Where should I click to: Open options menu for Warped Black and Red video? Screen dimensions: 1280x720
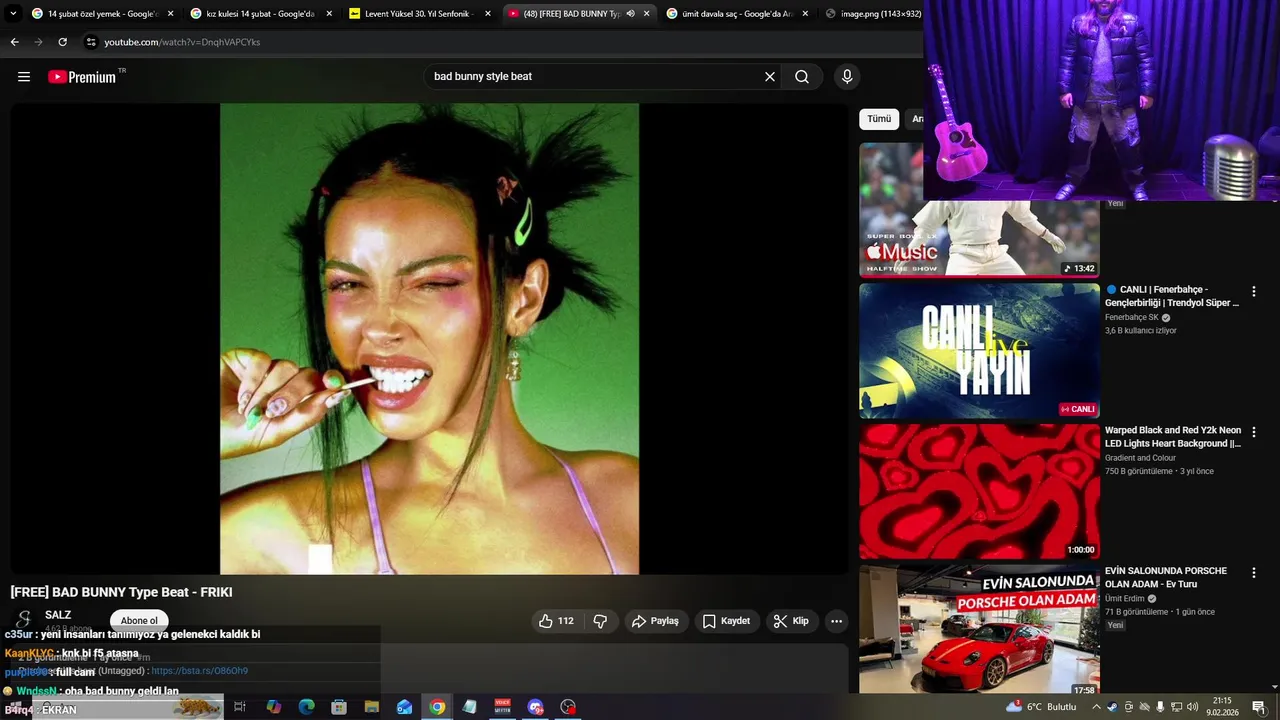click(x=1254, y=432)
